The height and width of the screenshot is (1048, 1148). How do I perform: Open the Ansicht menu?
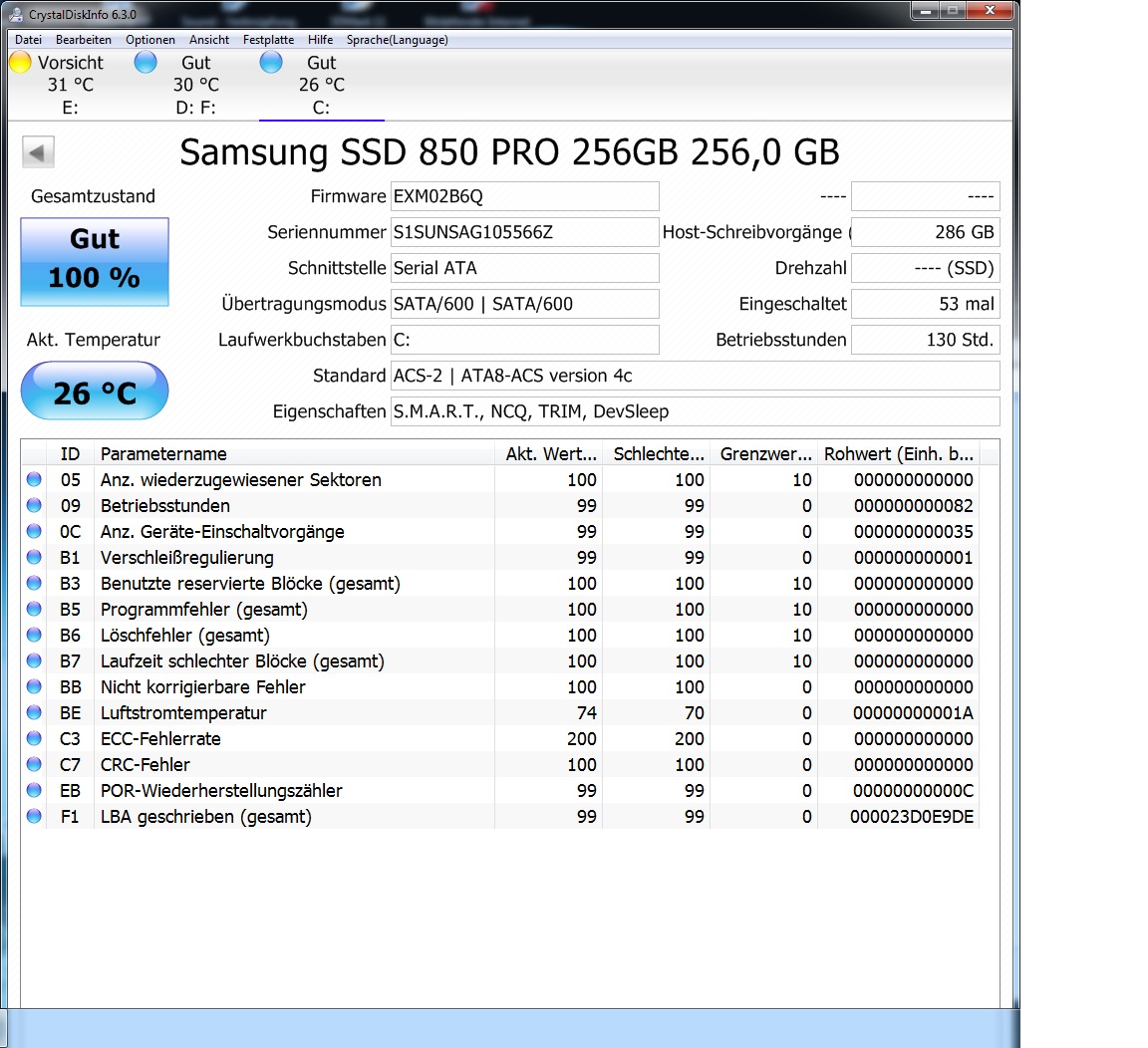coord(208,40)
